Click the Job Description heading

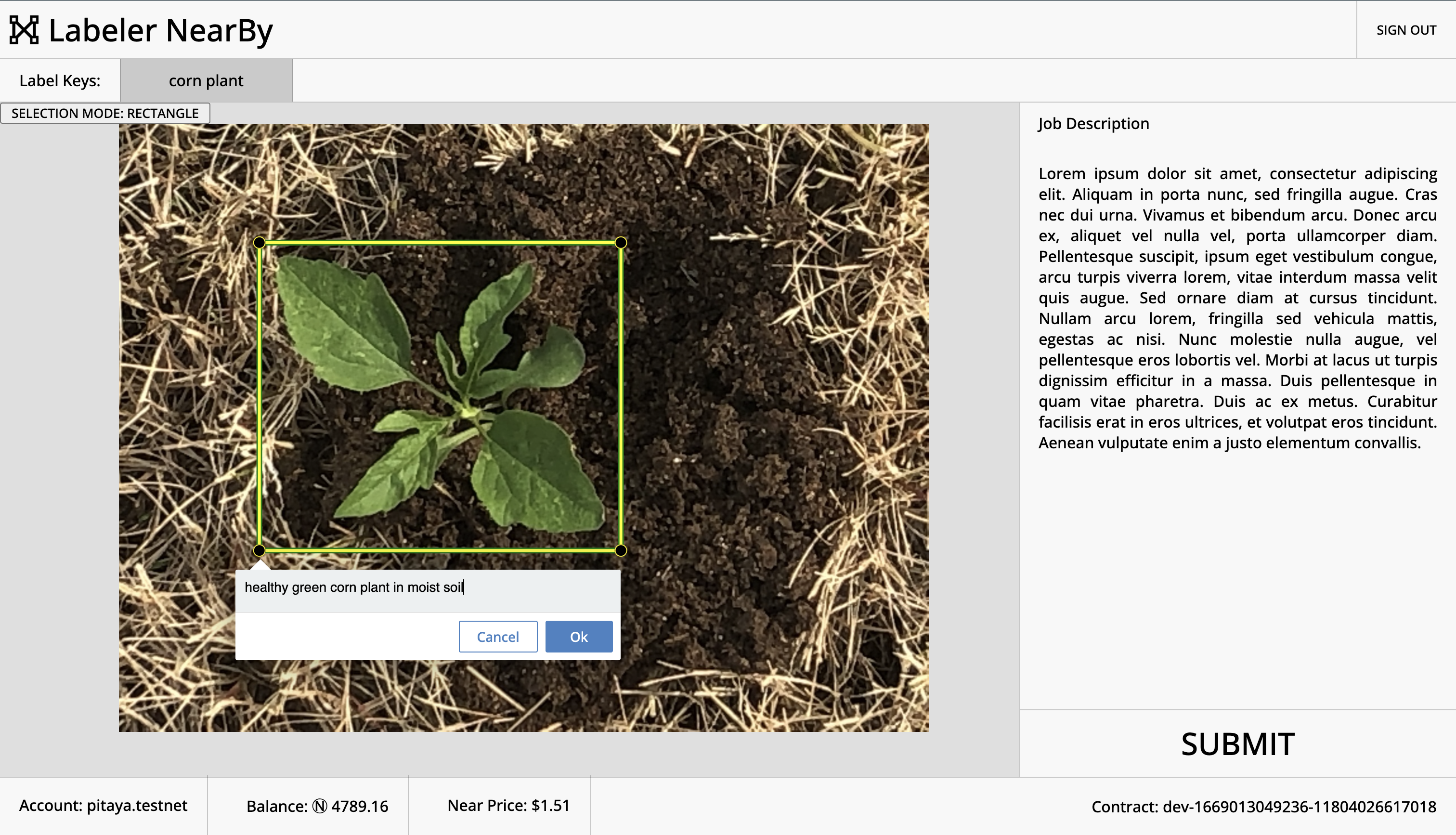tap(1093, 124)
